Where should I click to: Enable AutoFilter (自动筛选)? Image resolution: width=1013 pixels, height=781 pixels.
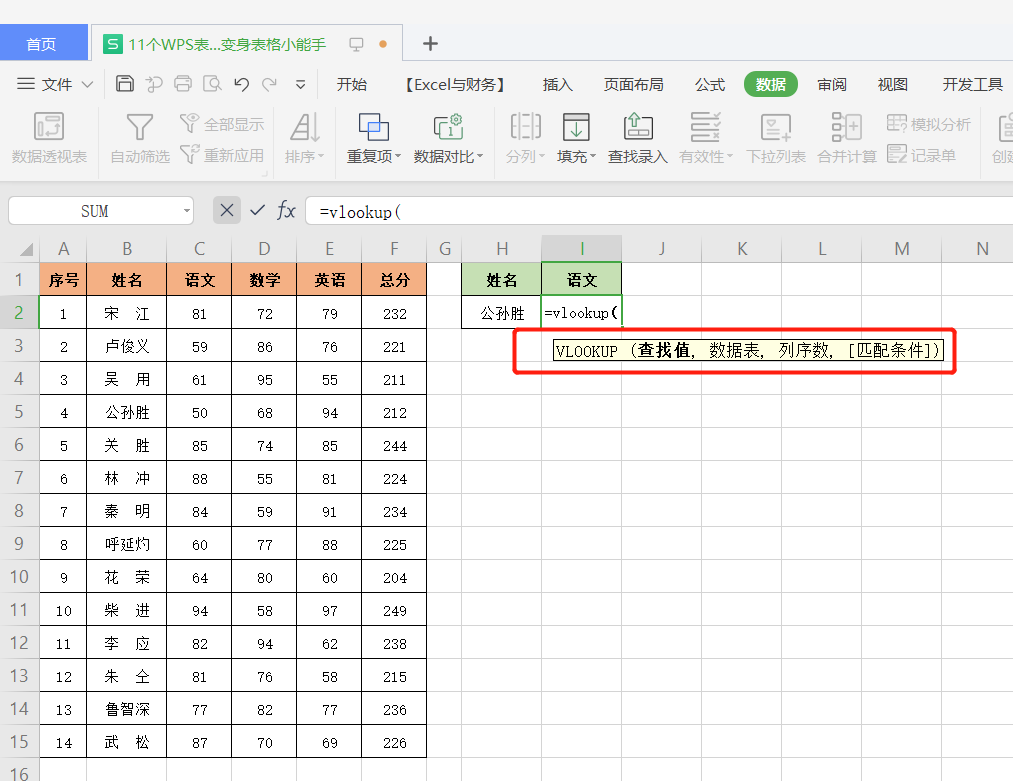[x=140, y=138]
